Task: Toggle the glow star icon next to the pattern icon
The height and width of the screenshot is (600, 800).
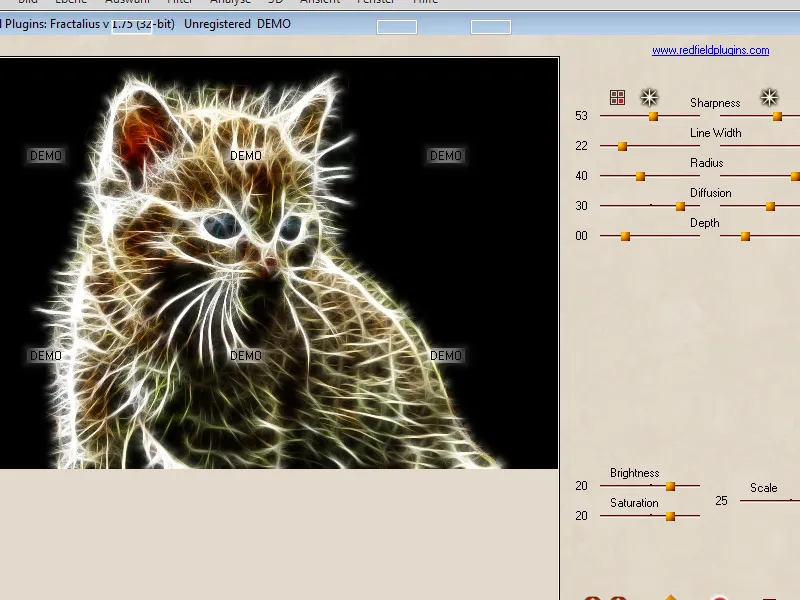Action: point(650,97)
